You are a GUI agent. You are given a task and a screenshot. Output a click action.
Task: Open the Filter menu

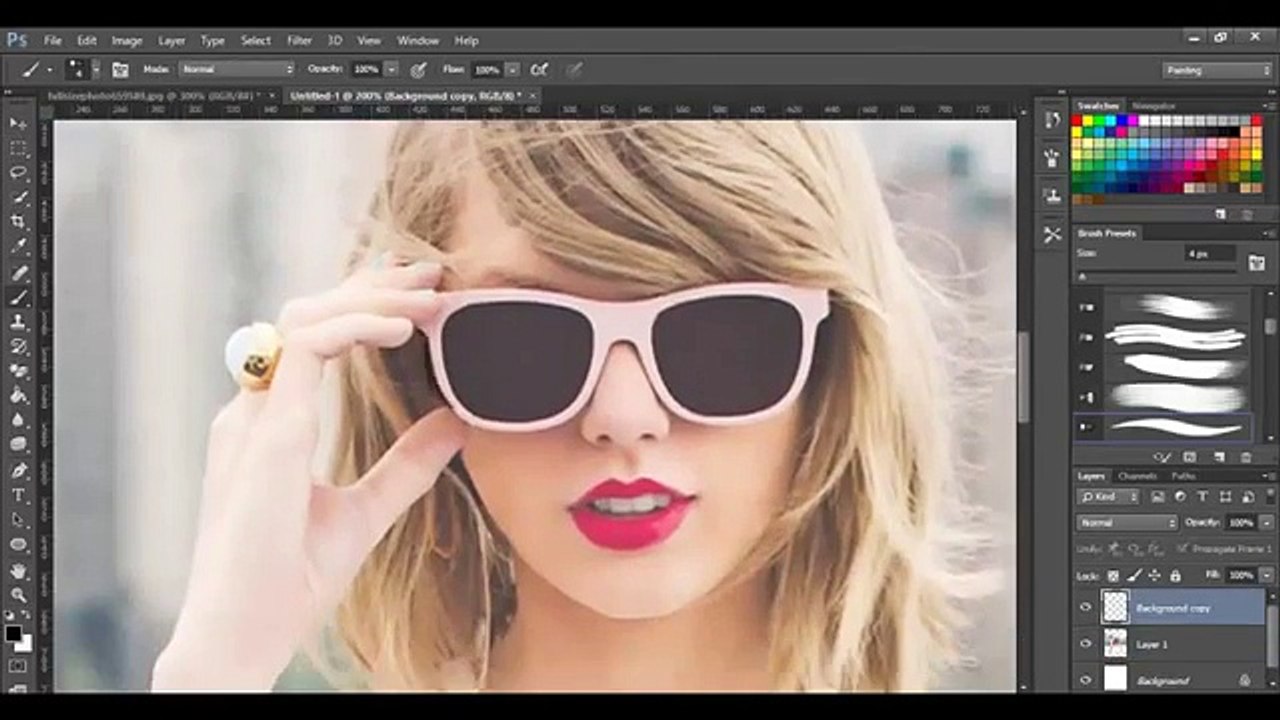tap(300, 41)
